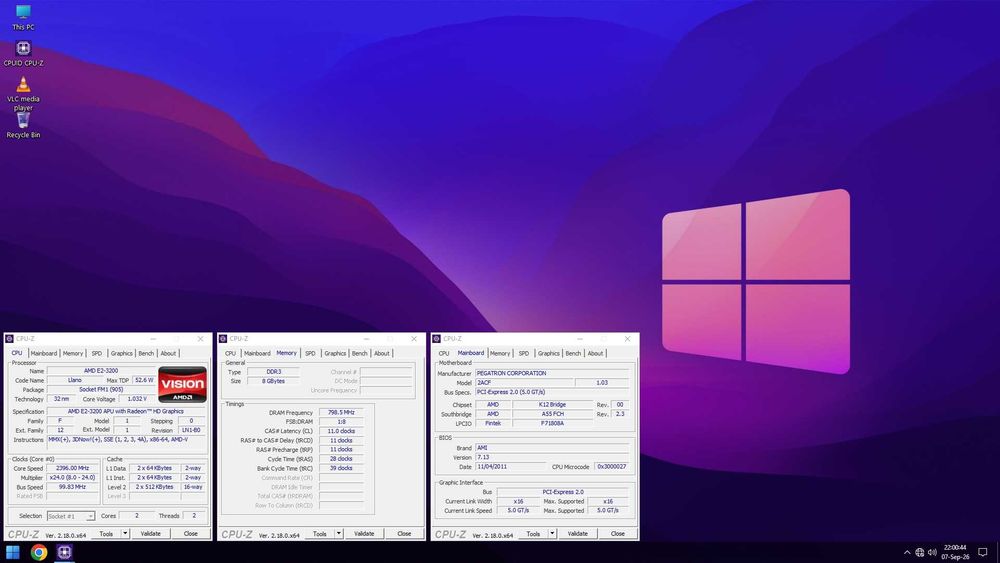Click title icon of right CPU-Z window
Image resolution: width=1000 pixels, height=563 pixels.
[x=437, y=339]
